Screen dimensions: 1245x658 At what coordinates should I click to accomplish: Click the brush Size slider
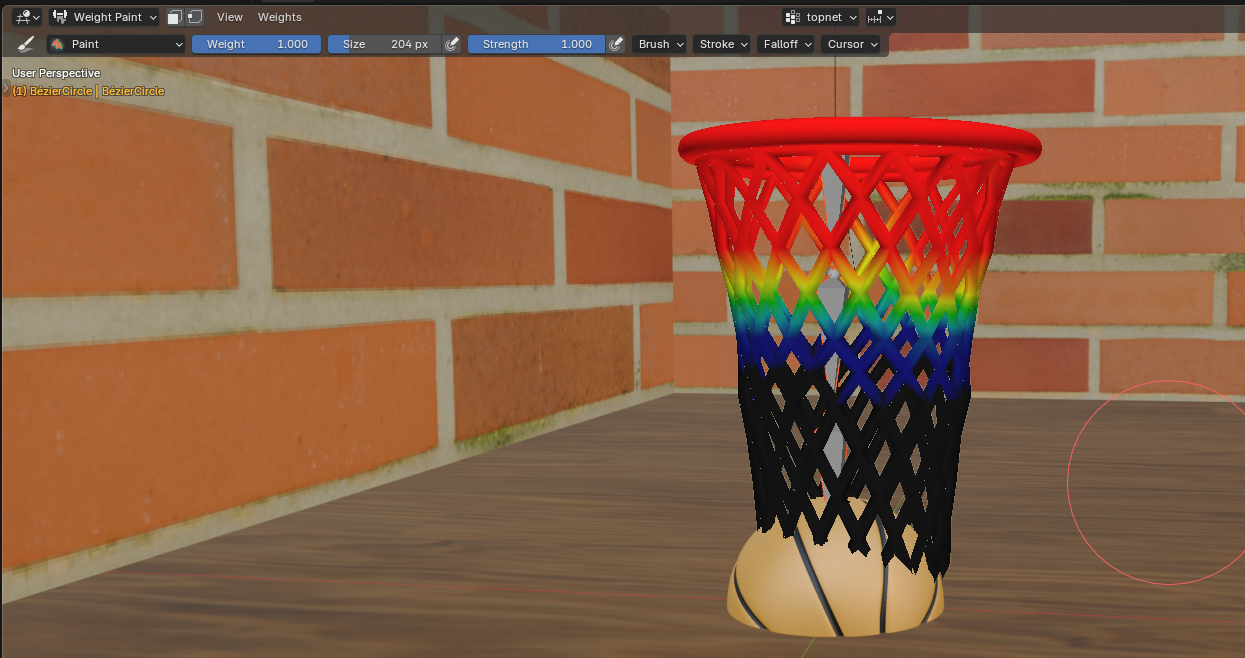point(385,44)
